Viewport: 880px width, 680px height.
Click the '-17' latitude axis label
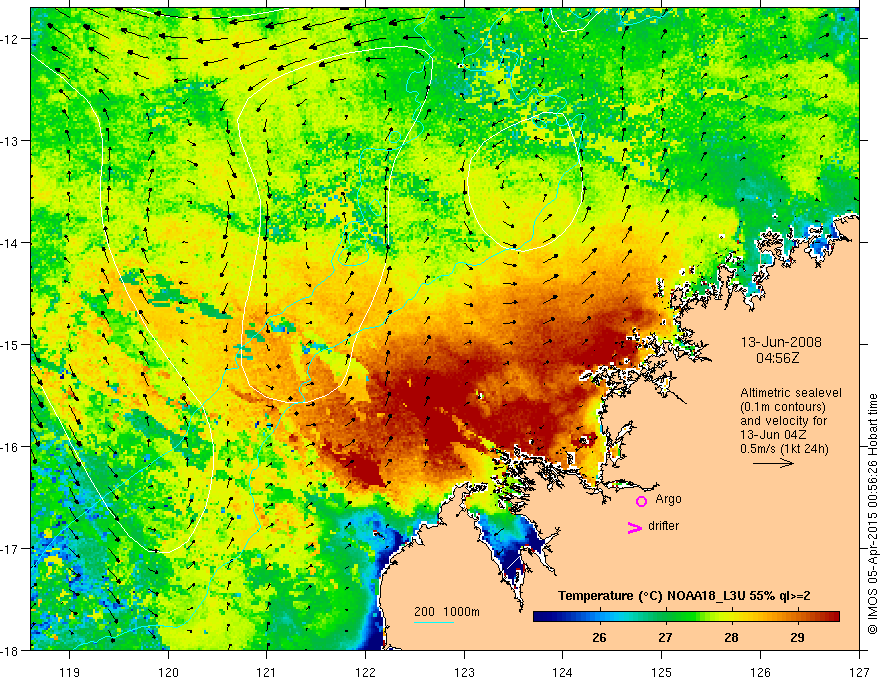pyautogui.click(x=11, y=549)
